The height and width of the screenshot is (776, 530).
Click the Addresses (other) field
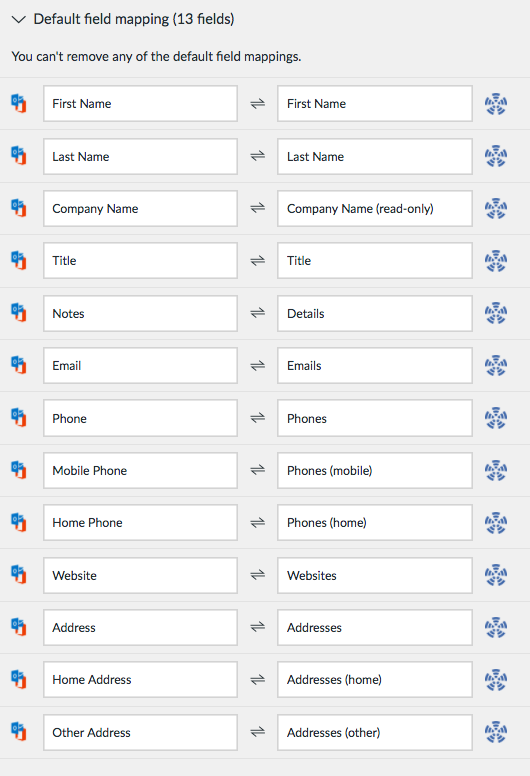tap(375, 732)
